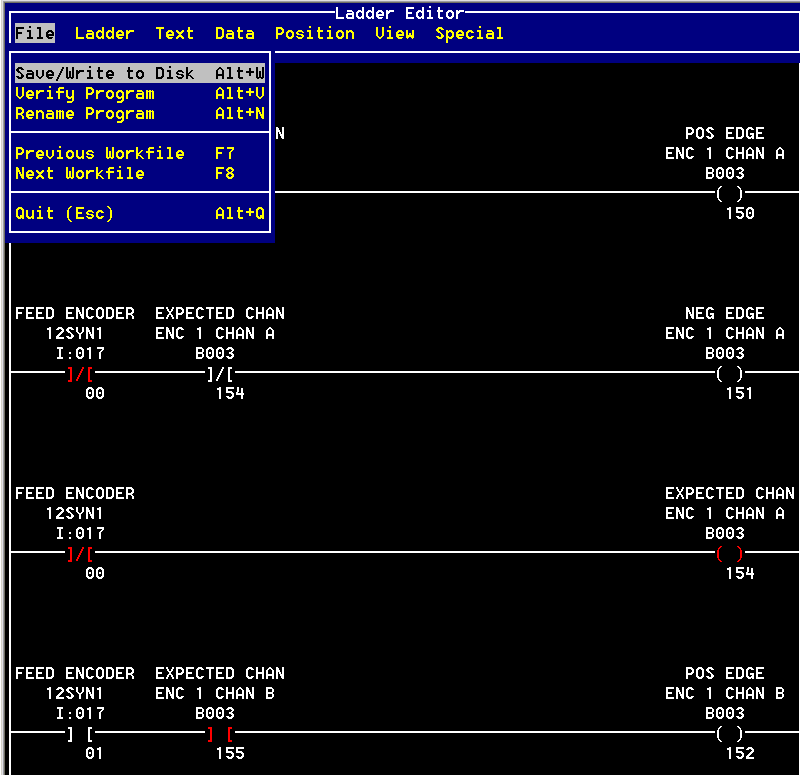Open the Data menu
Screen dimensions: 800x775
pyautogui.click(x=235, y=33)
